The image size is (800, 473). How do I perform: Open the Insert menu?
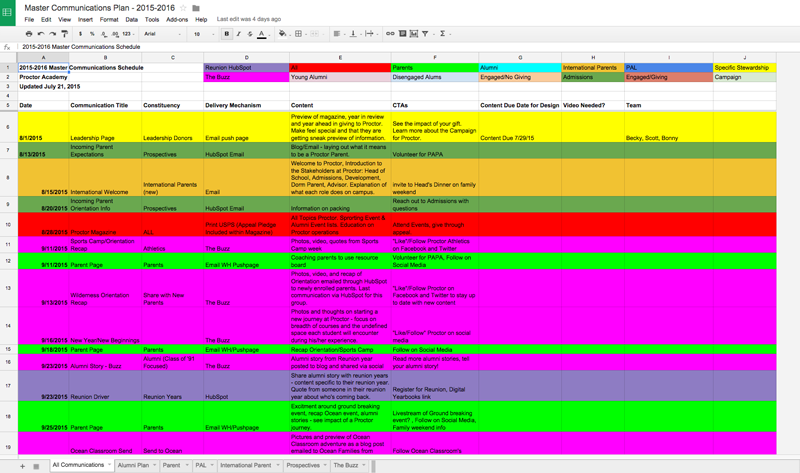pos(85,19)
